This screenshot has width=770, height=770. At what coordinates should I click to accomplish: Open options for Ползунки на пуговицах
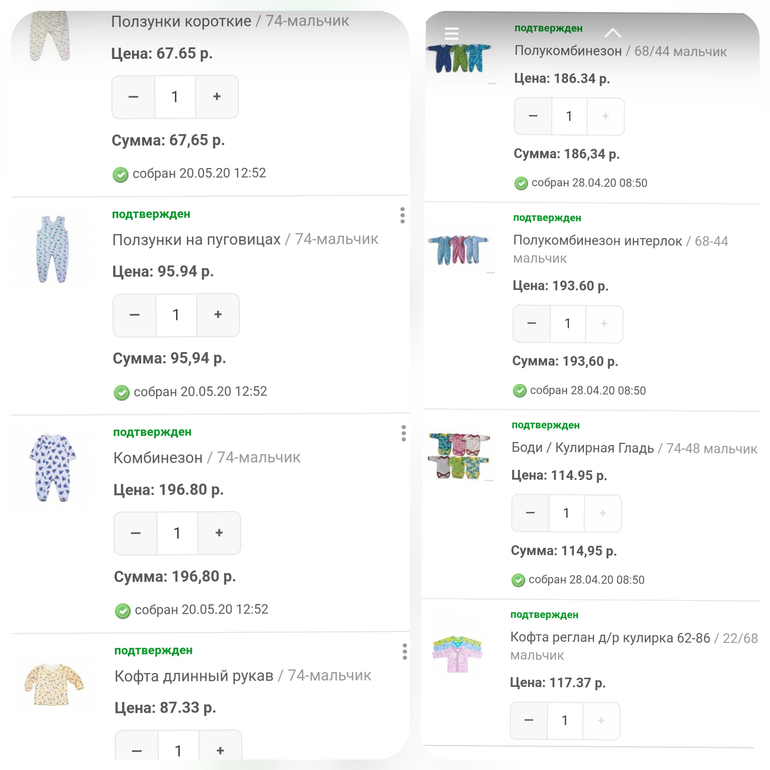tap(402, 215)
